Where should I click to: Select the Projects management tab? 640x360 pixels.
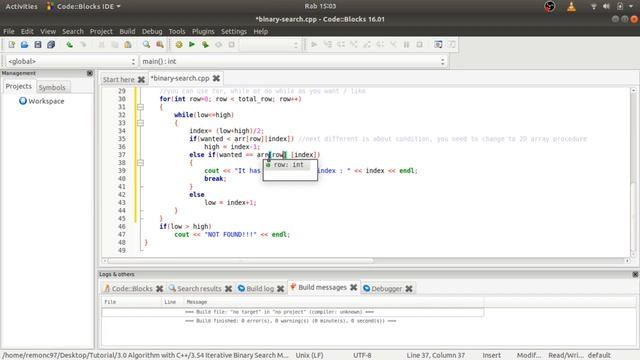(18, 86)
